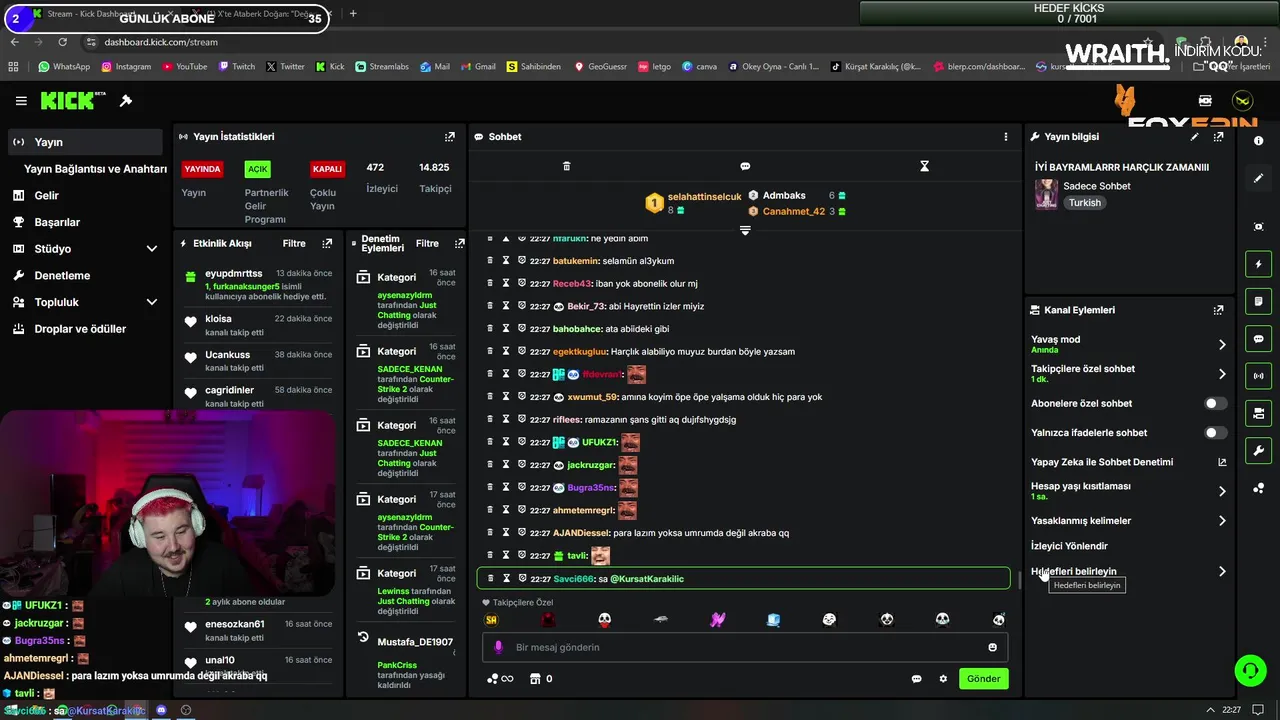Click selahattinselcuk in chat leaderboard
Image resolution: width=1280 pixels, height=720 pixels.
point(705,197)
